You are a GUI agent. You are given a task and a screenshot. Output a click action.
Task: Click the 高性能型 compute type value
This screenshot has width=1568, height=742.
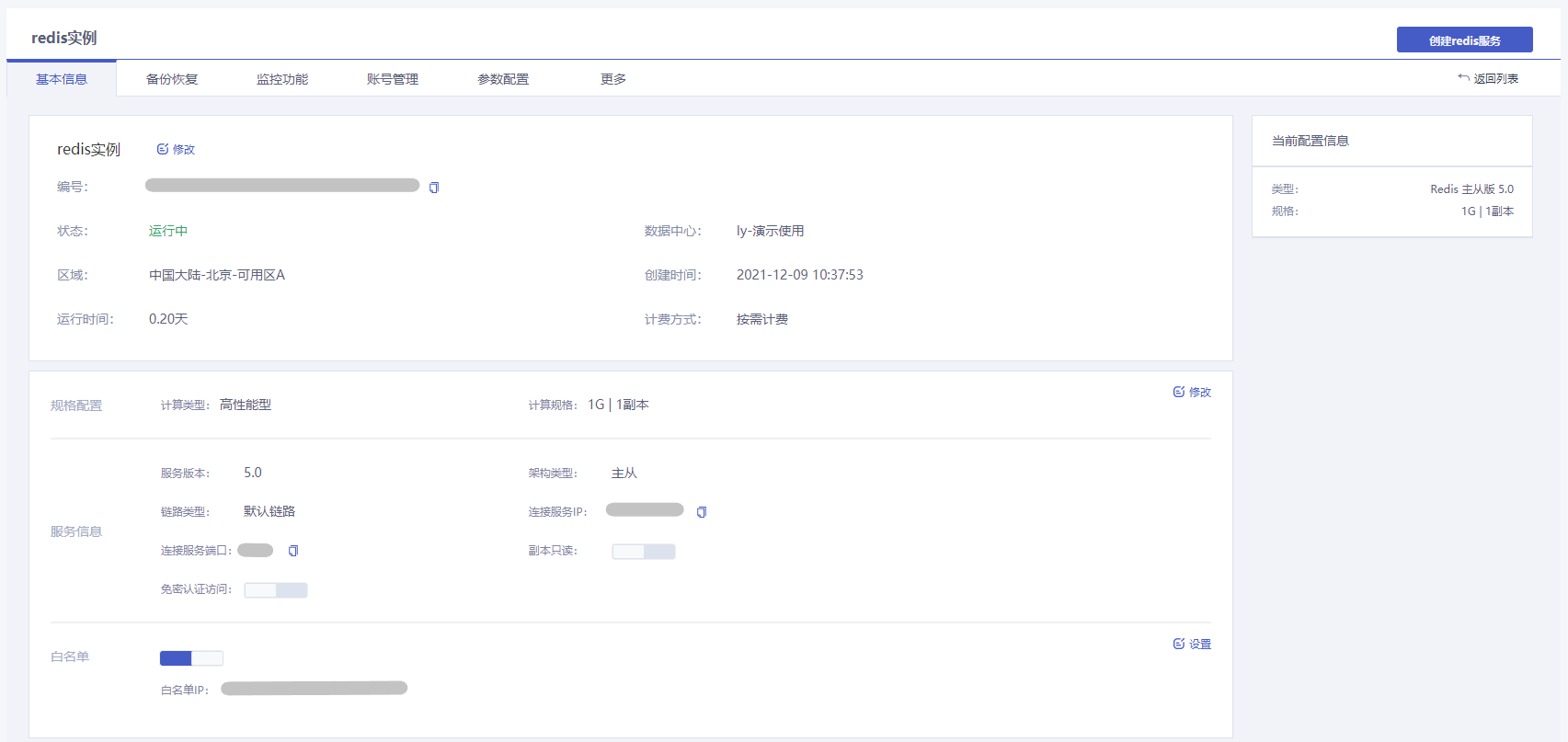(246, 405)
